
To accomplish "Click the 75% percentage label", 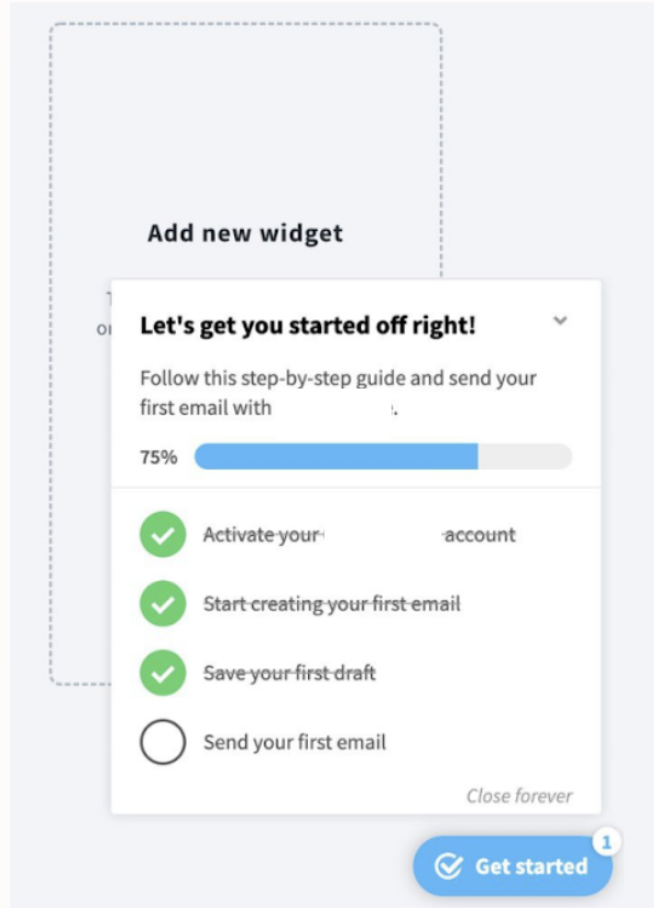I will 158,457.
